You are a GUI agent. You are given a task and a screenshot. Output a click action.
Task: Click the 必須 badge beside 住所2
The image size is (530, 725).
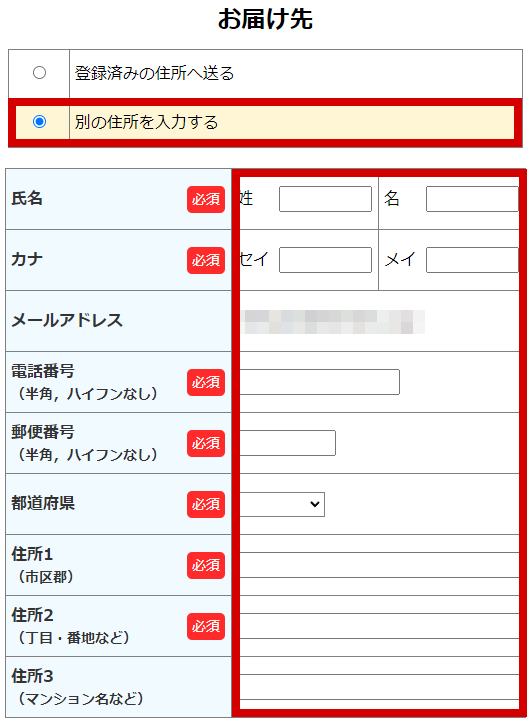click(206, 627)
